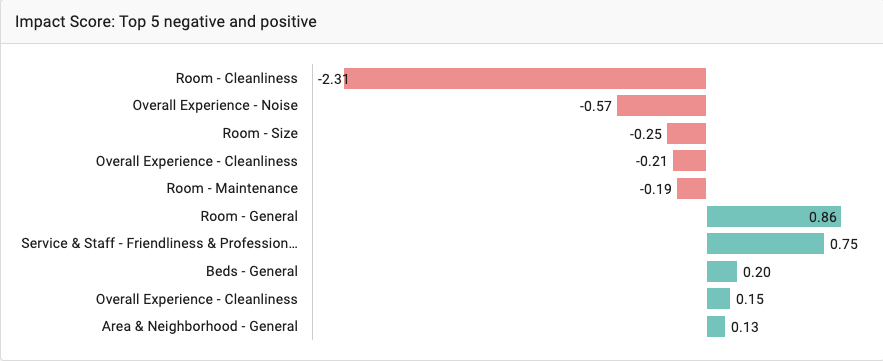
Task: Select the Overall Experience - Noise bar
Action: [x=662, y=106]
